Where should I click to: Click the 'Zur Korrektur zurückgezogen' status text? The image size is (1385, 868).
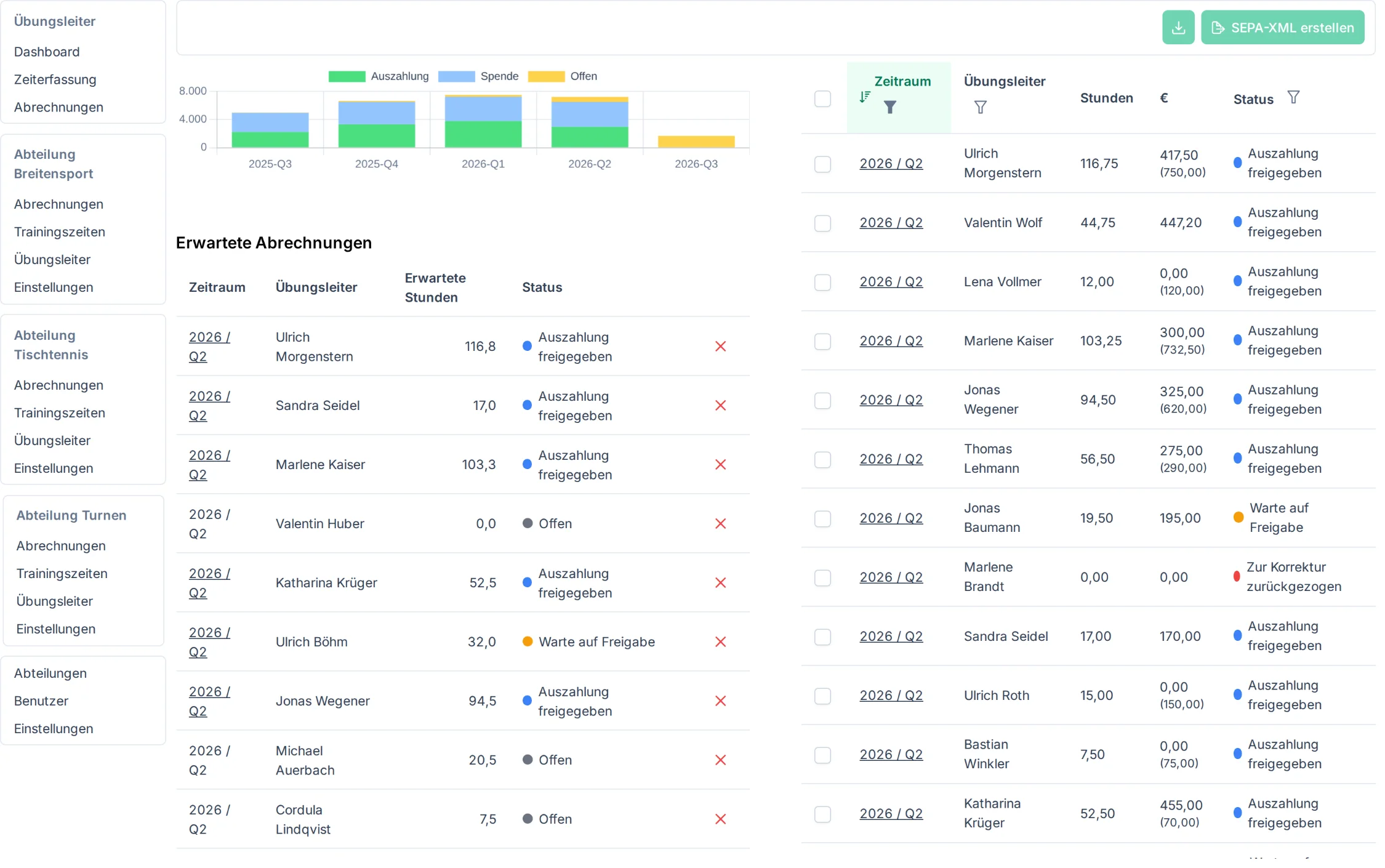coord(1294,577)
